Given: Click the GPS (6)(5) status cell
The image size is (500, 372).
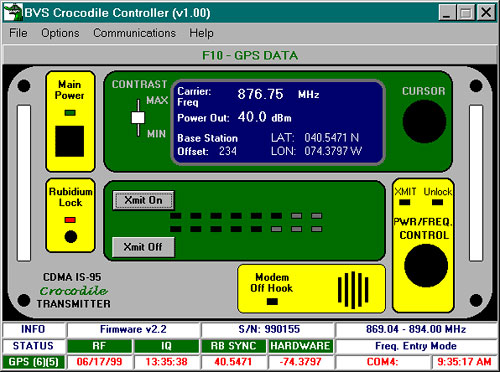Looking at the screenshot, I should point(33,362).
